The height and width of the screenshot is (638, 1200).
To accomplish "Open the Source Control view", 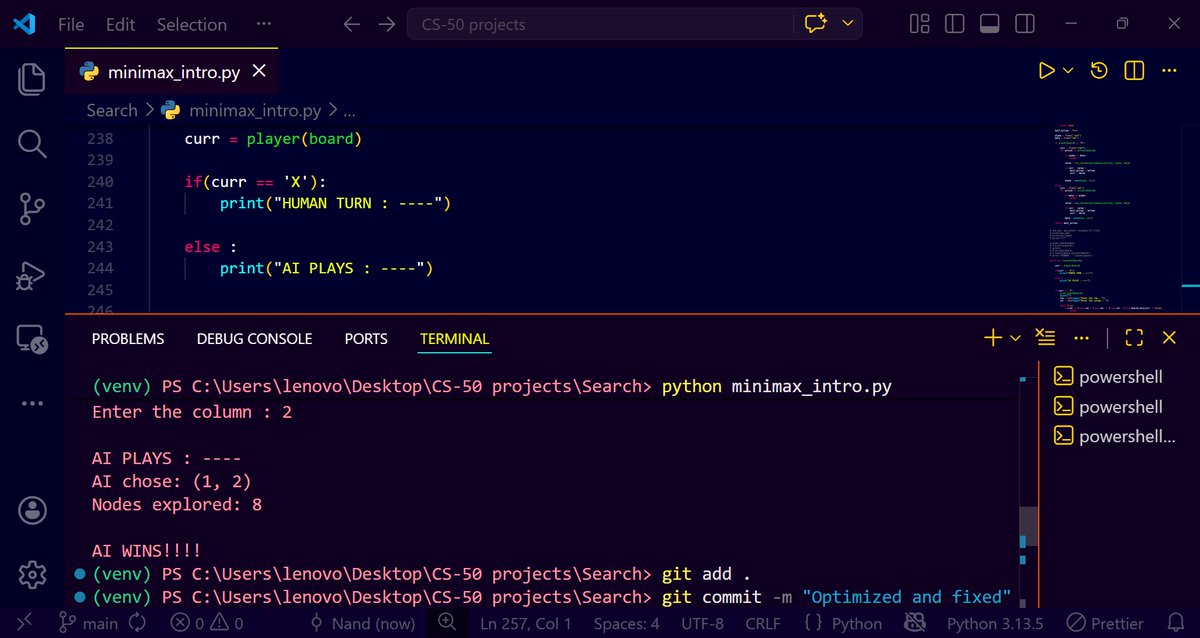I will (x=32, y=209).
